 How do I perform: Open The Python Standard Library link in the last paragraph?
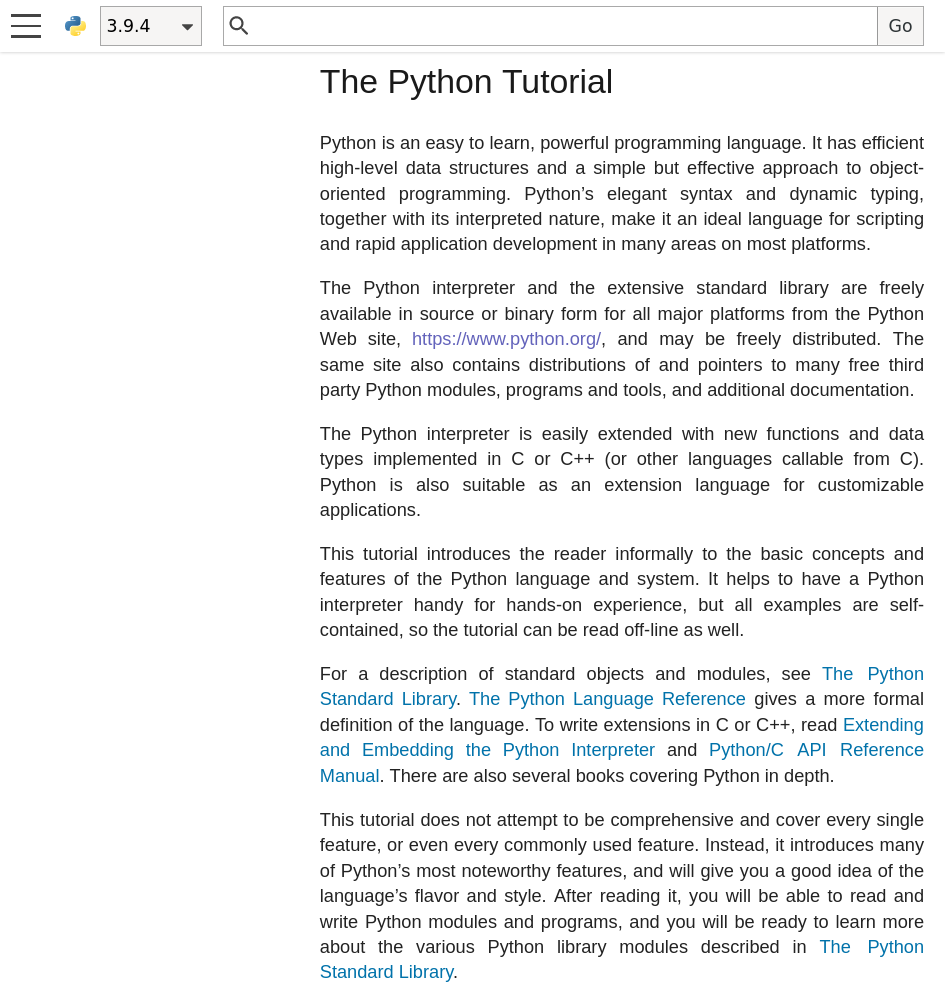[x=387, y=972]
